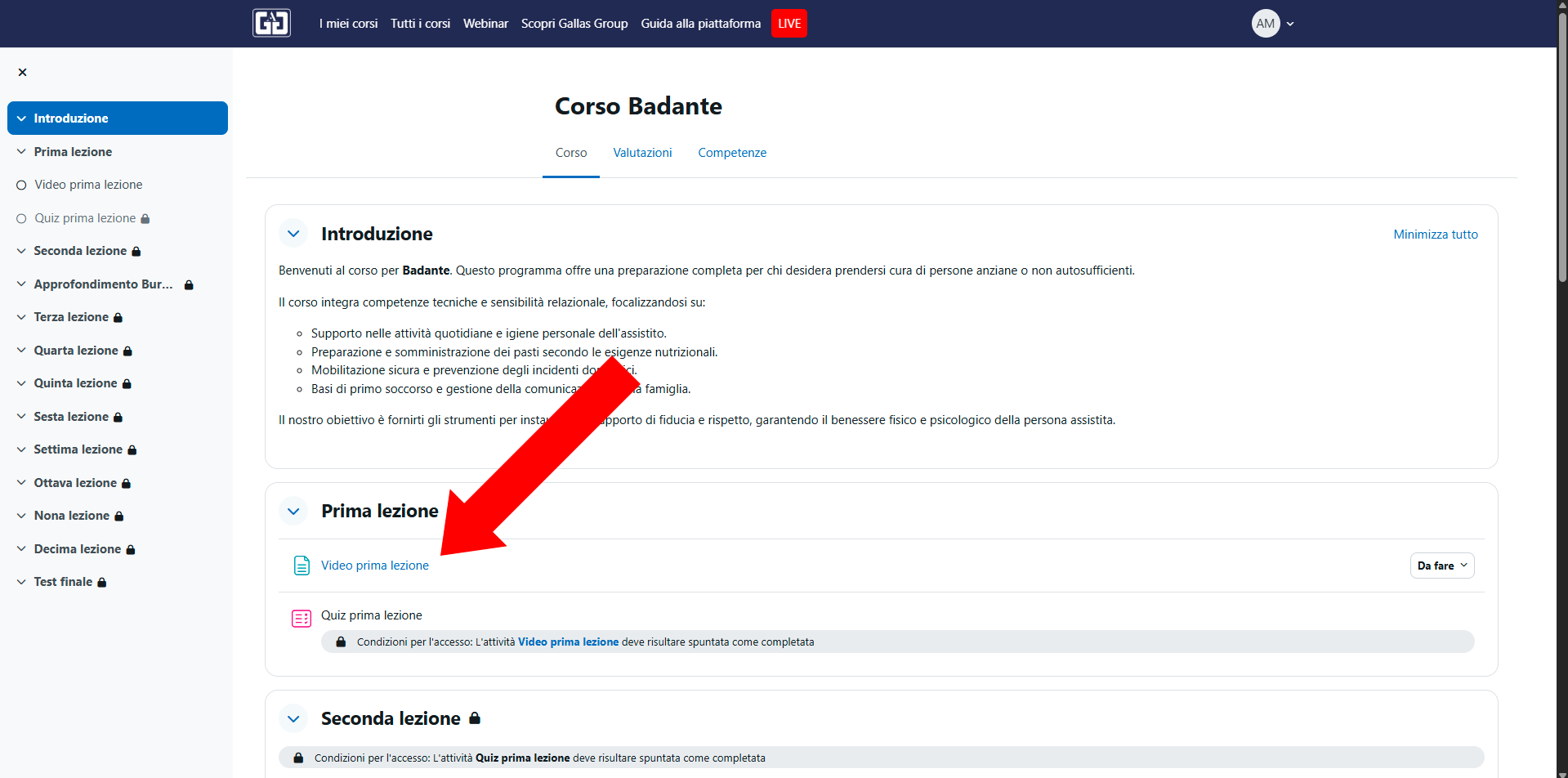This screenshot has height=778, width=1568.
Task: Open the Video prima lezione link
Action: 374,566
